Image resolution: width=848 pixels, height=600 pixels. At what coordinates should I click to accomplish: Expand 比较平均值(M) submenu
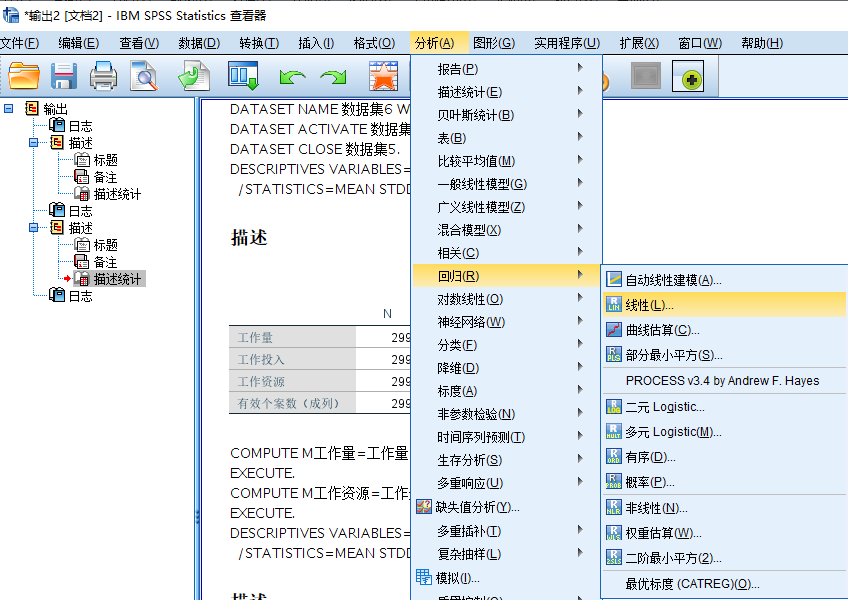[x=507, y=161]
